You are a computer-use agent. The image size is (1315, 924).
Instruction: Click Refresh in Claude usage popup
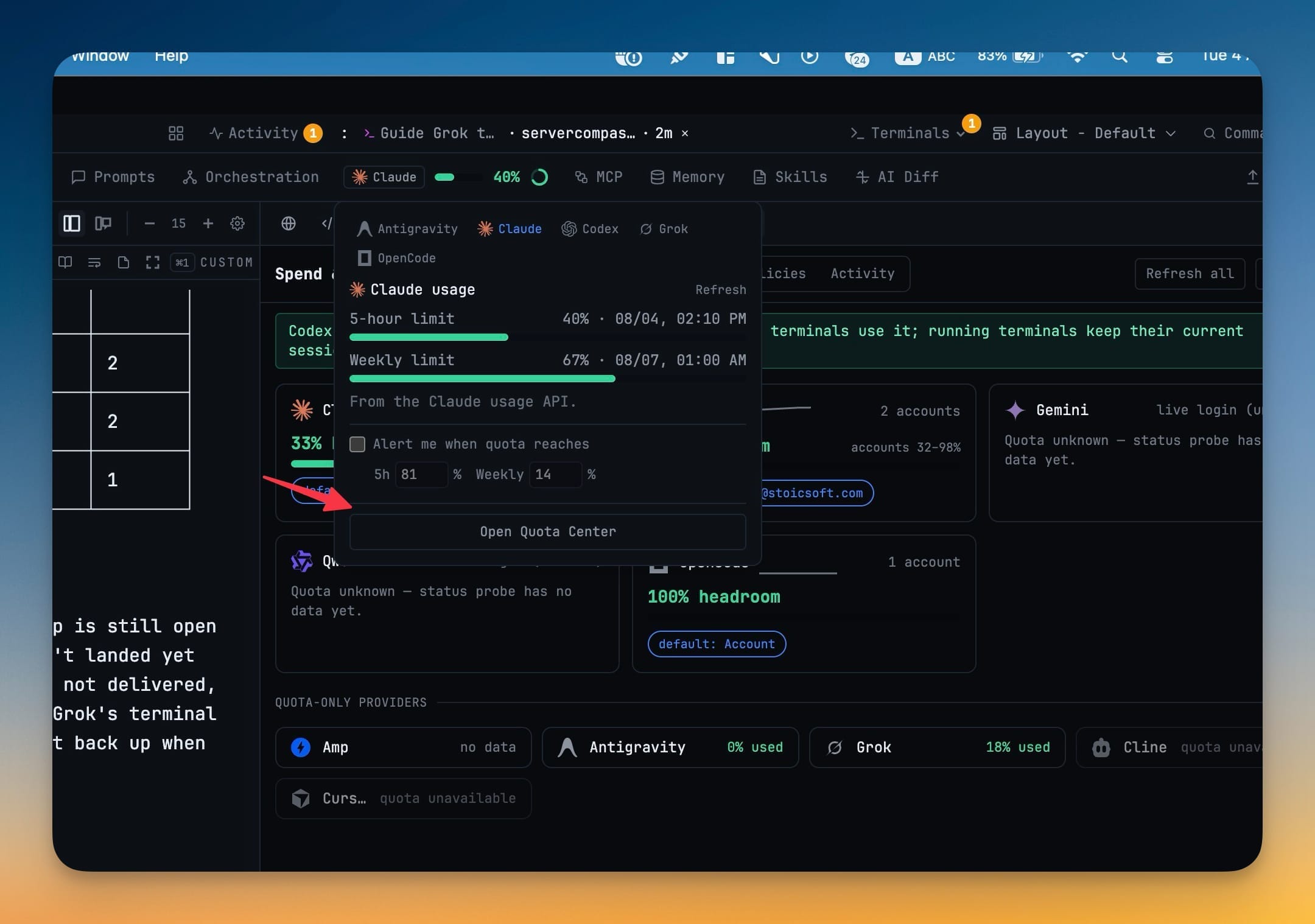point(721,290)
